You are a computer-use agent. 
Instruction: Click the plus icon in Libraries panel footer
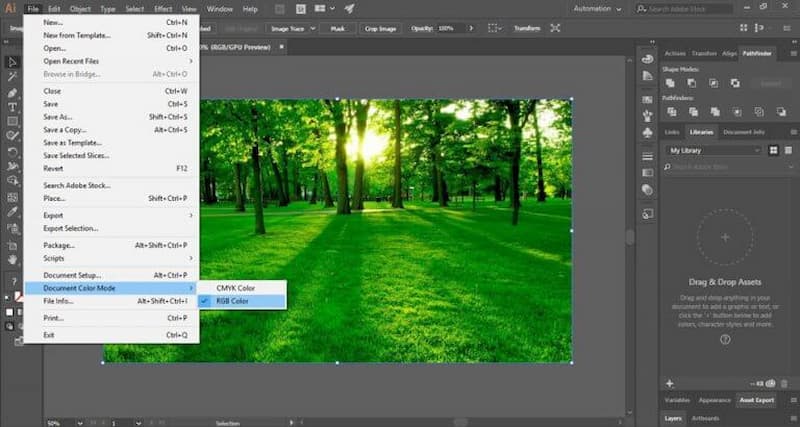point(670,383)
